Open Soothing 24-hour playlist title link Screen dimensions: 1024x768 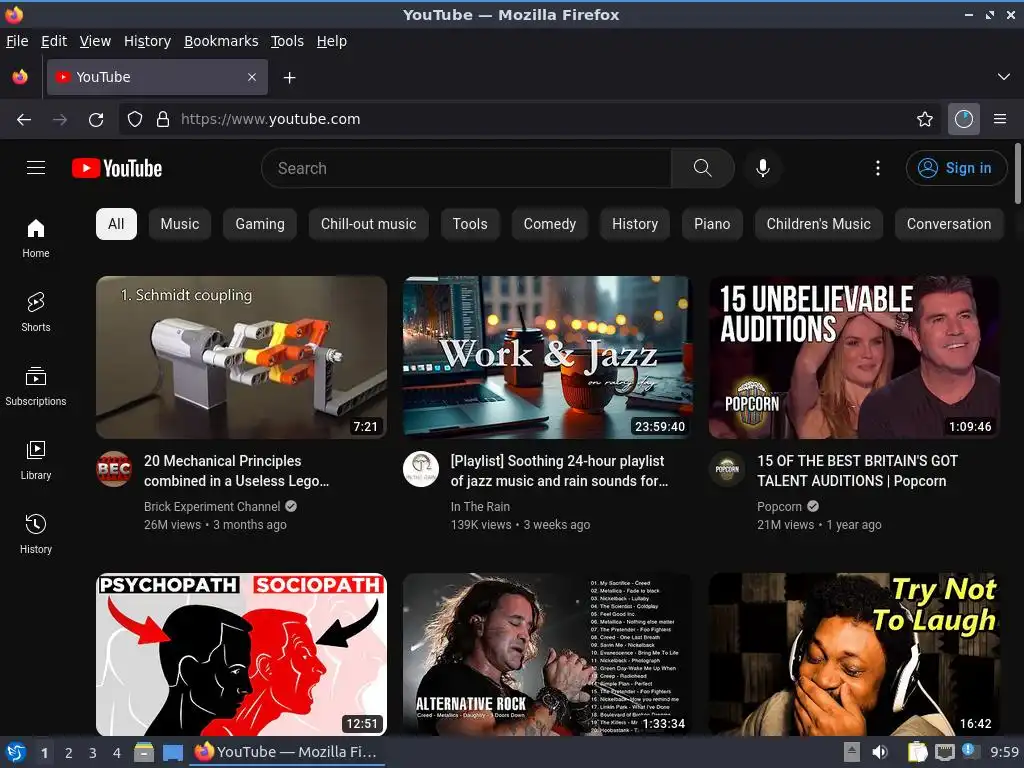[559, 471]
